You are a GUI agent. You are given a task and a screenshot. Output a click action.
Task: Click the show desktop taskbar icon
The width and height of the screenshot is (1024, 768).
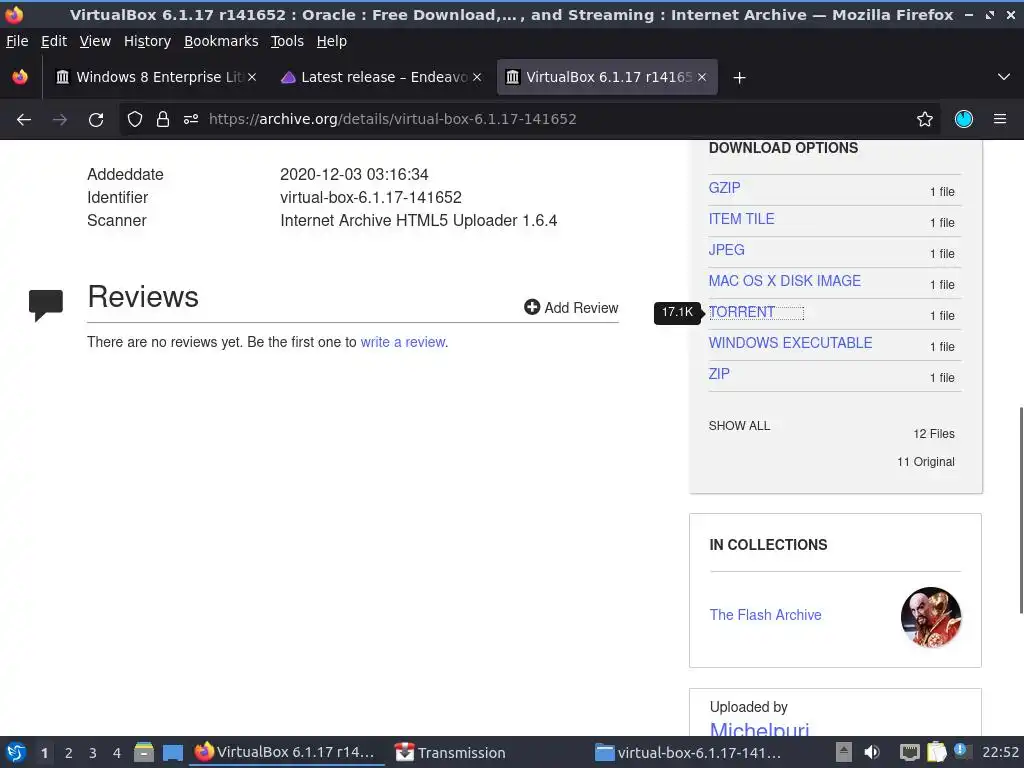[172, 753]
